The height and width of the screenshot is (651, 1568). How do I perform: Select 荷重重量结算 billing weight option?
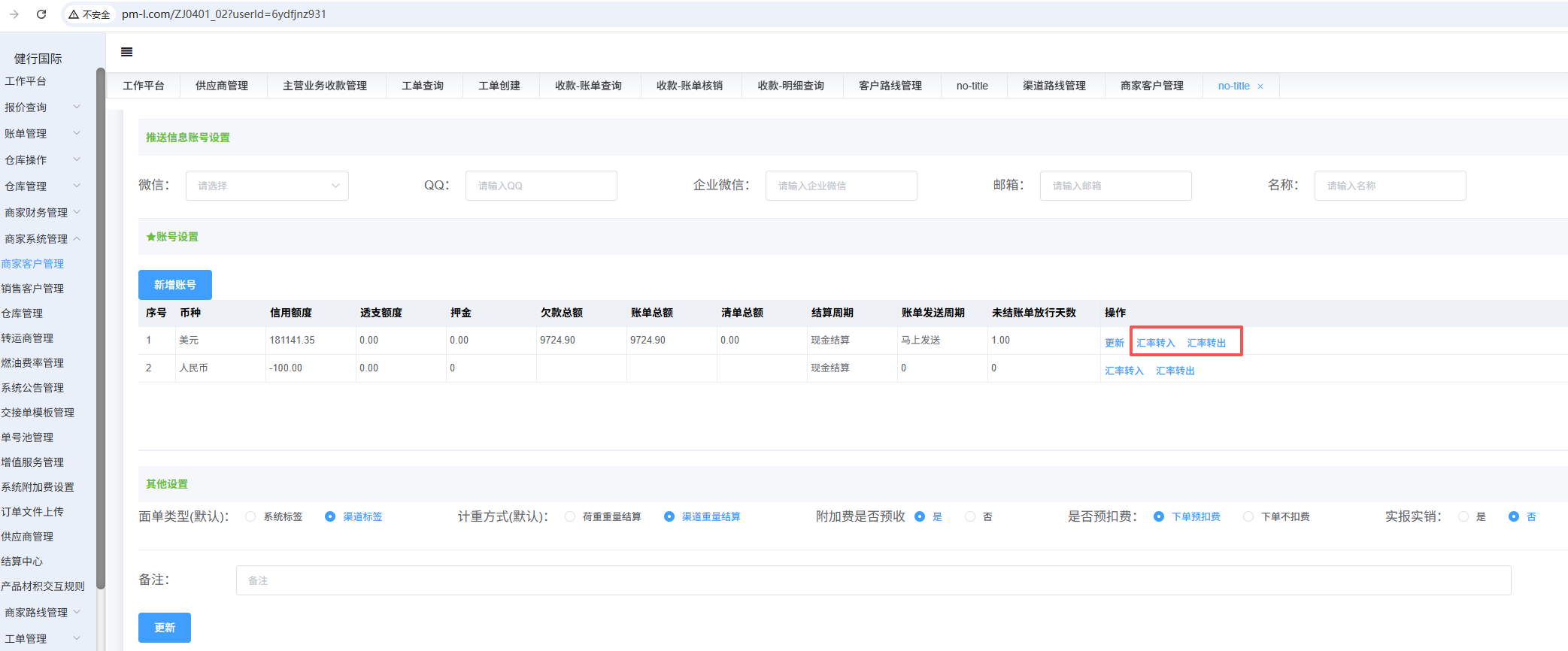coord(570,516)
